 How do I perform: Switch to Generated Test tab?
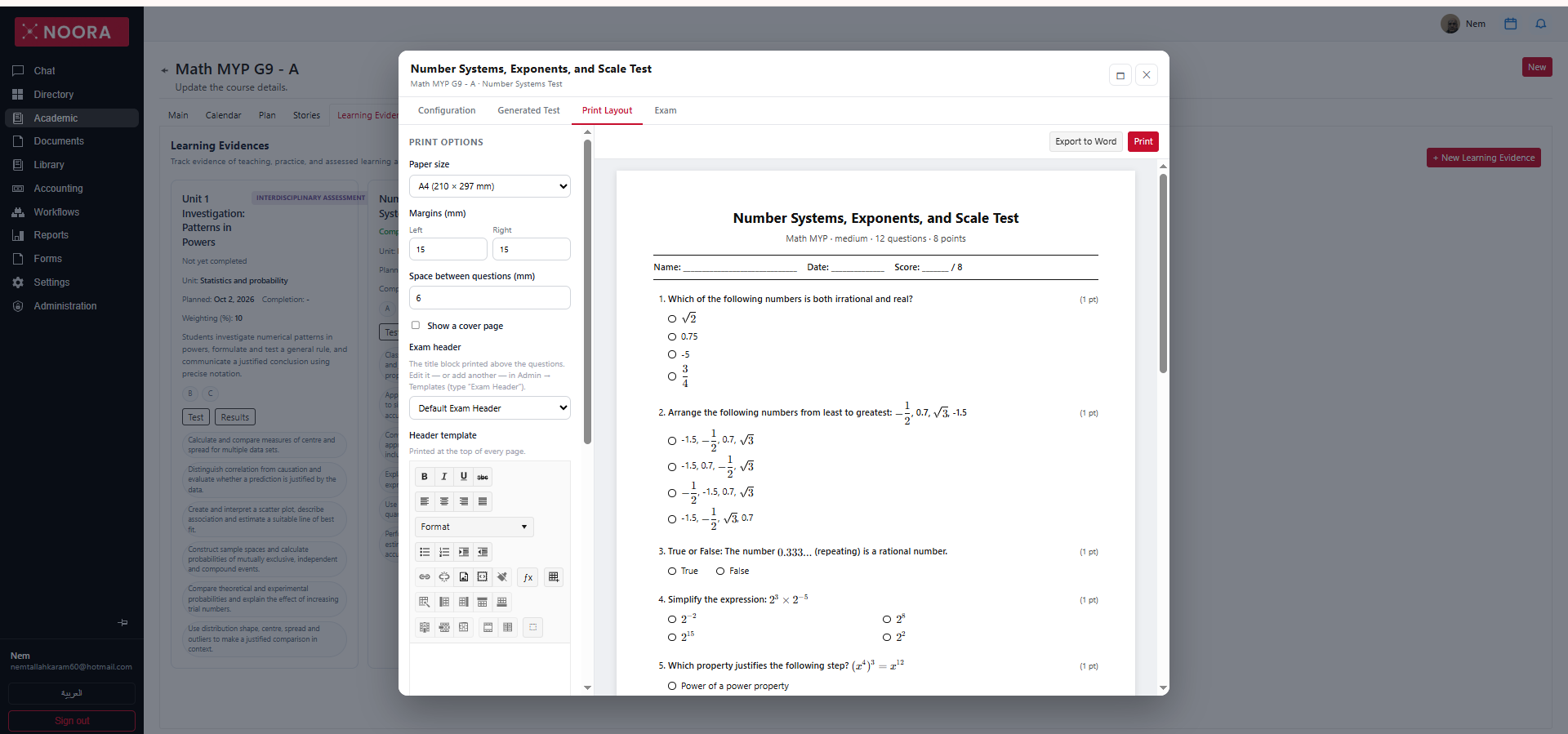pos(528,110)
